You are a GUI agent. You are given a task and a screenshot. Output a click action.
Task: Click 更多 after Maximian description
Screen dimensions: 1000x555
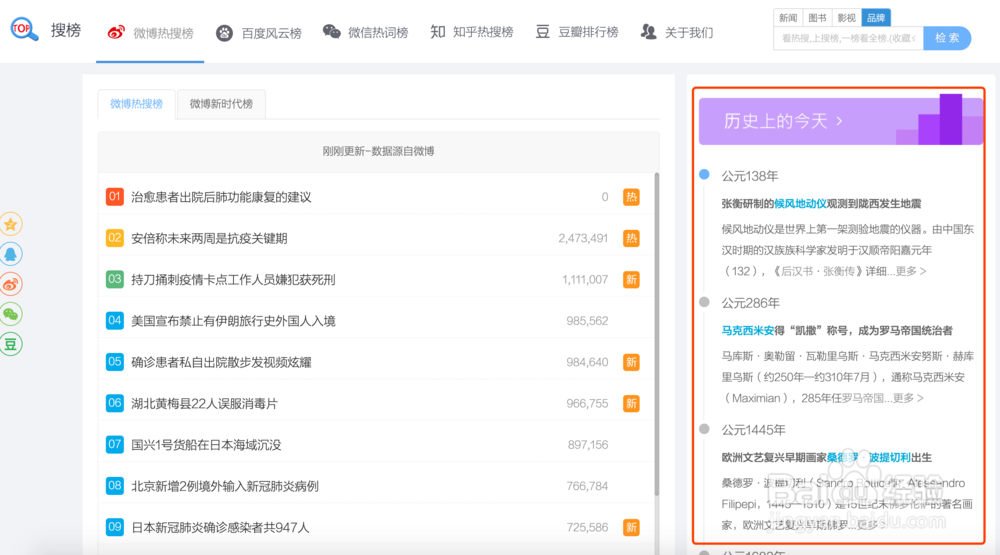point(908,398)
